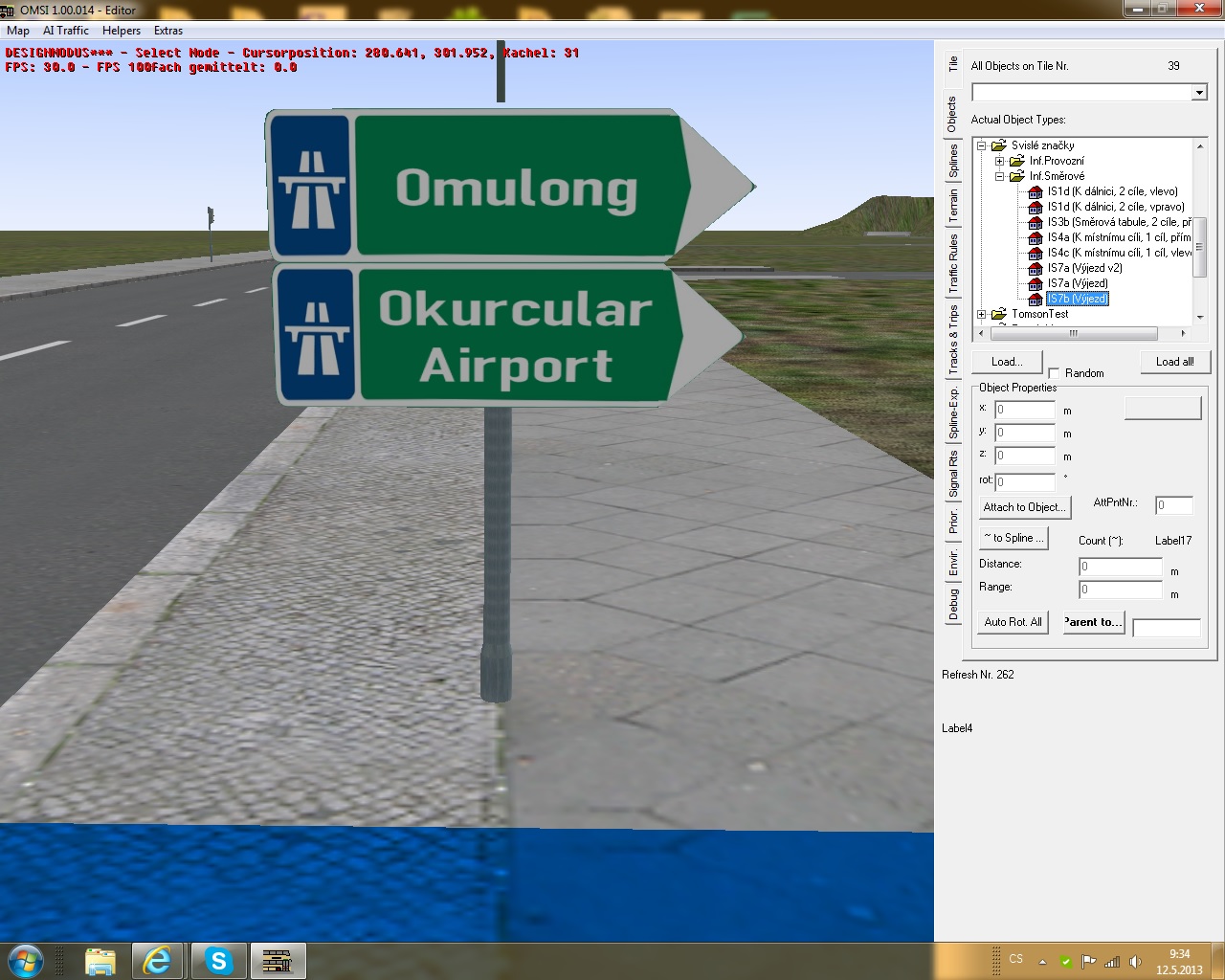Image resolution: width=1225 pixels, height=980 pixels.
Task: Click the rot rotation input field
Action: pos(1025,482)
